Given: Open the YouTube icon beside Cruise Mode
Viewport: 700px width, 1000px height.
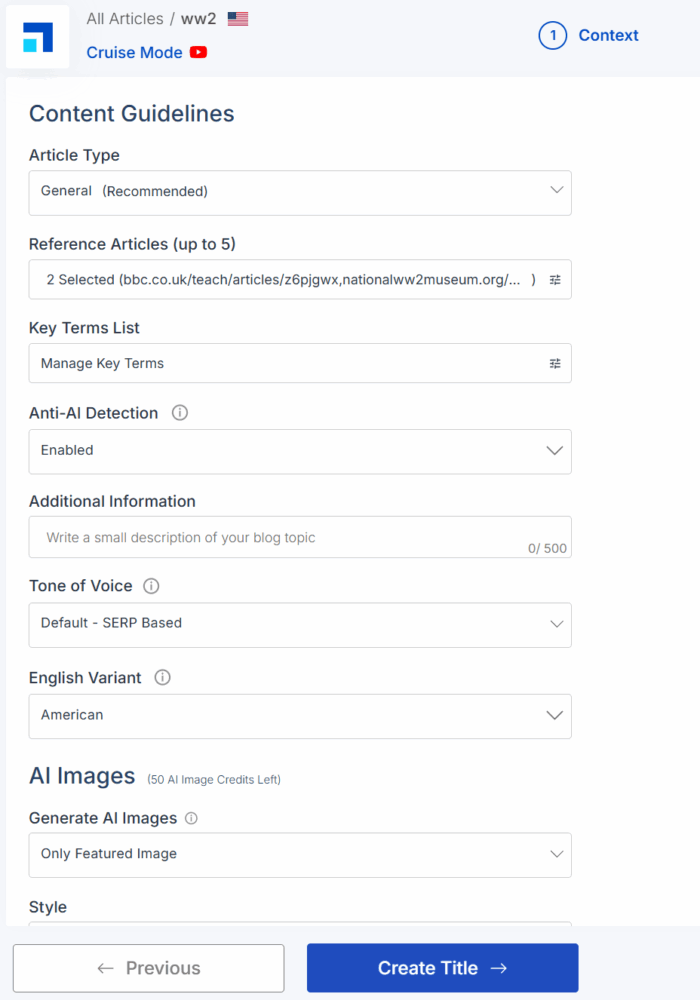Looking at the screenshot, I should click(198, 53).
